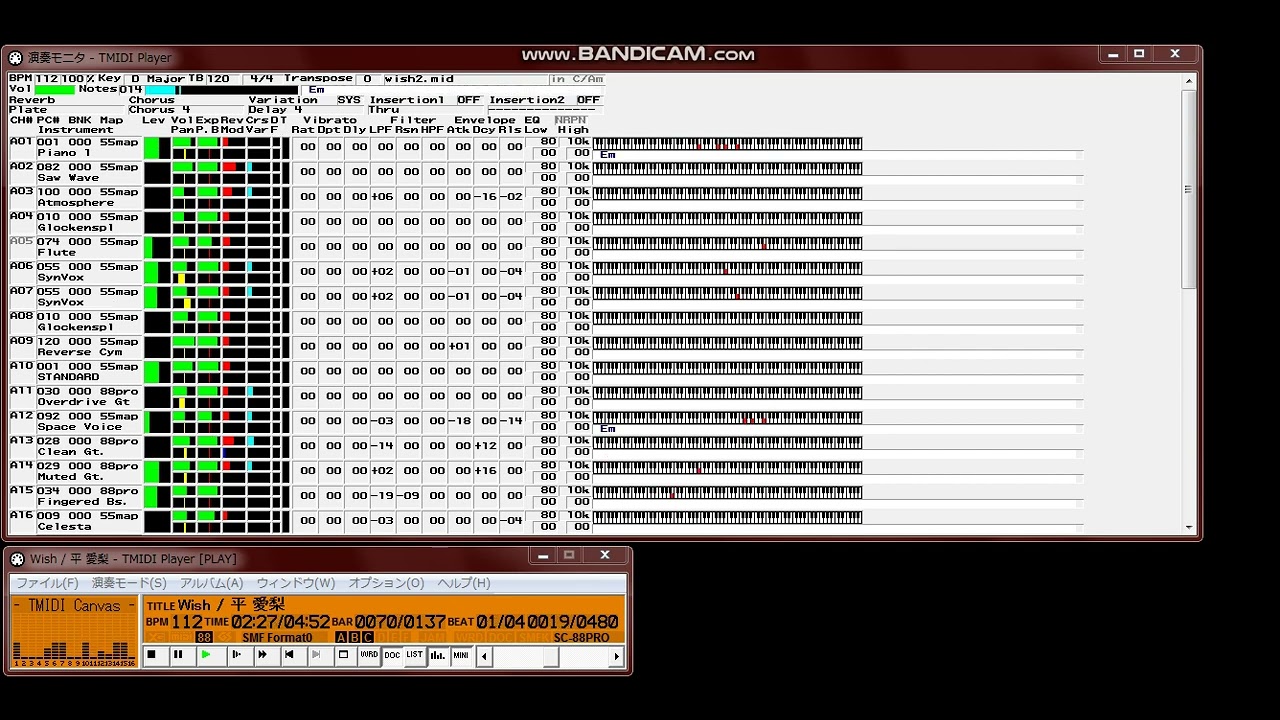Image resolution: width=1280 pixels, height=720 pixels.
Task: Open the ファイル(F) menu
Action: (47, 583)
